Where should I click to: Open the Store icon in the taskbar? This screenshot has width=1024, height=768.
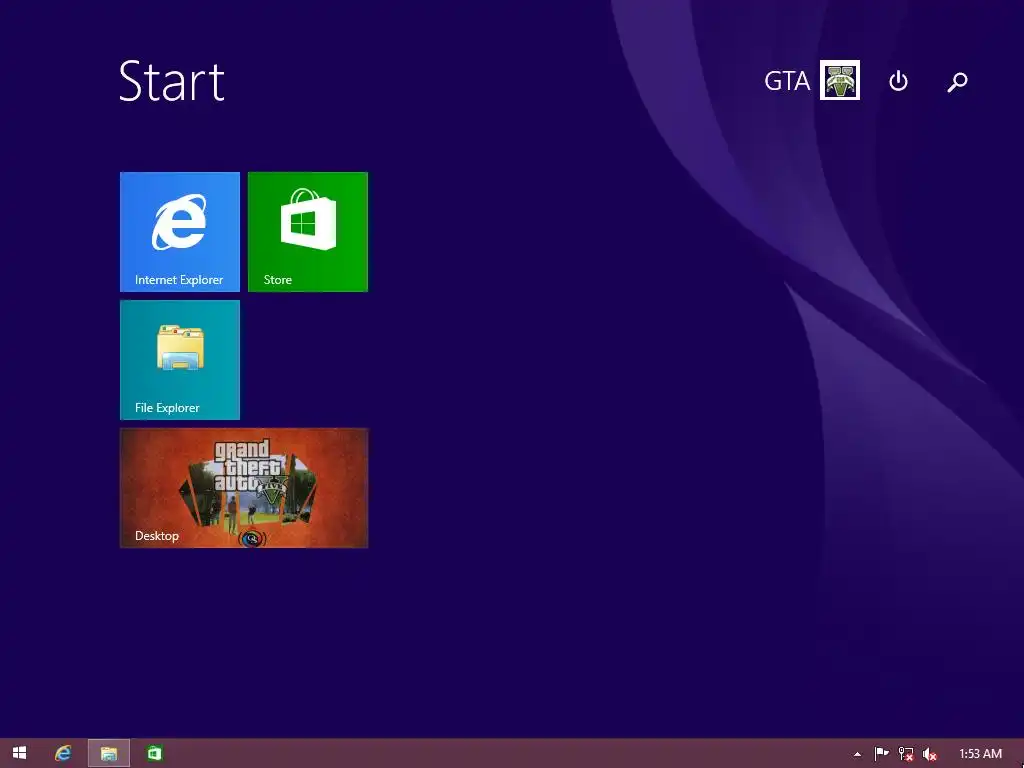154,753
